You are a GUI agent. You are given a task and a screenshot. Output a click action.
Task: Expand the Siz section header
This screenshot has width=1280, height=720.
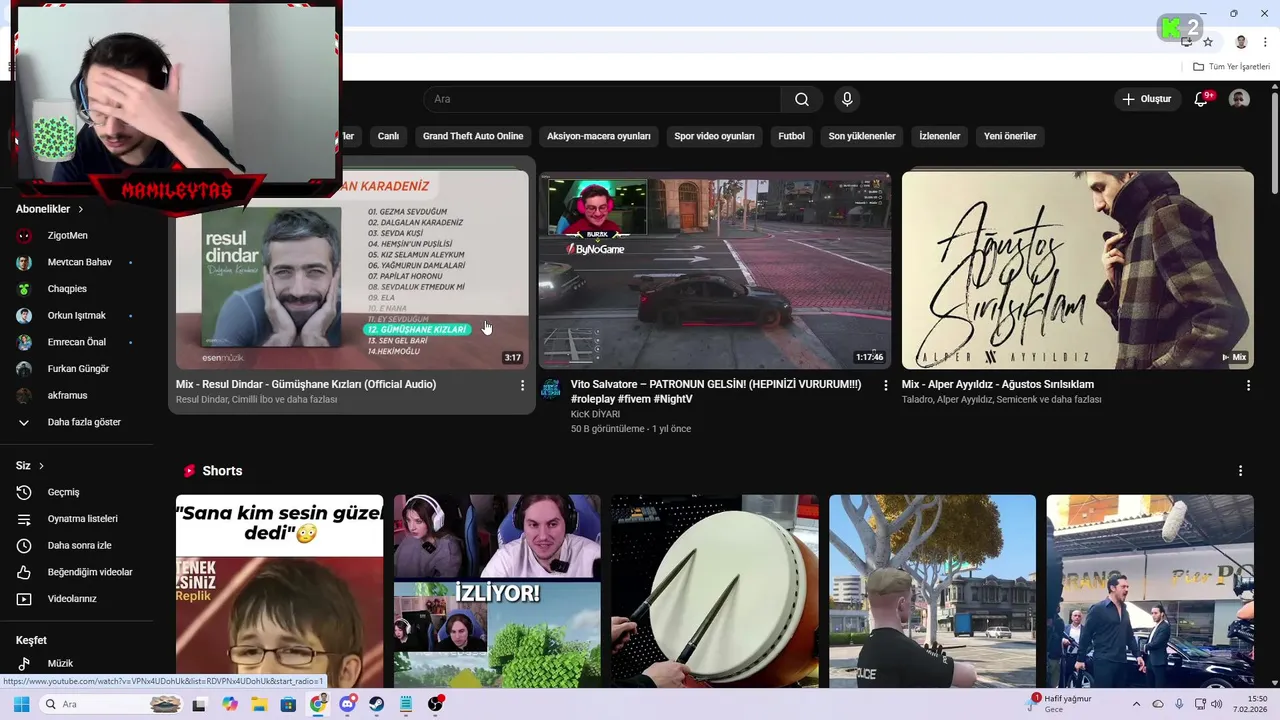coord(30,466)
